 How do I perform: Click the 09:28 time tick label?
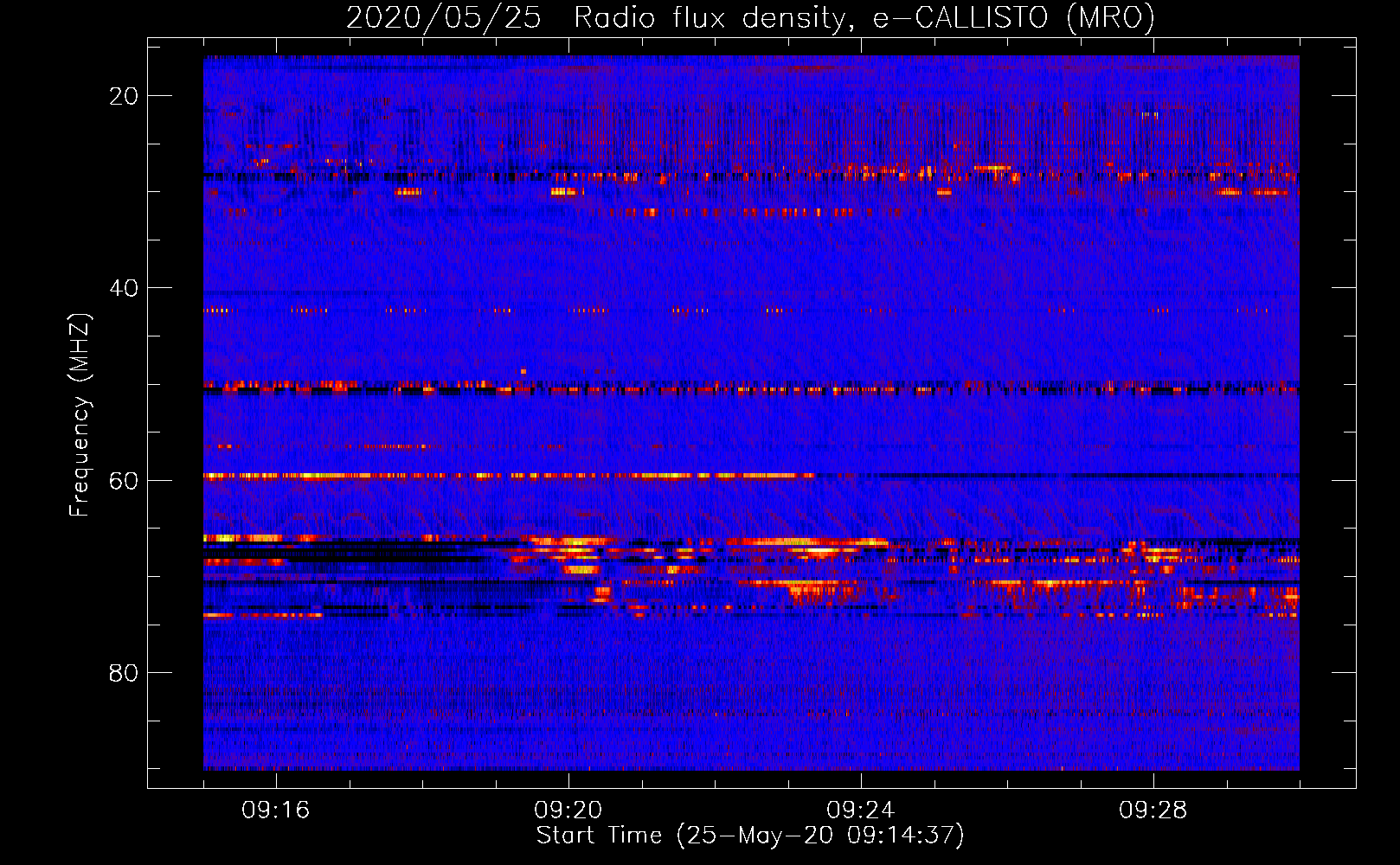(x=1153, y=811)
